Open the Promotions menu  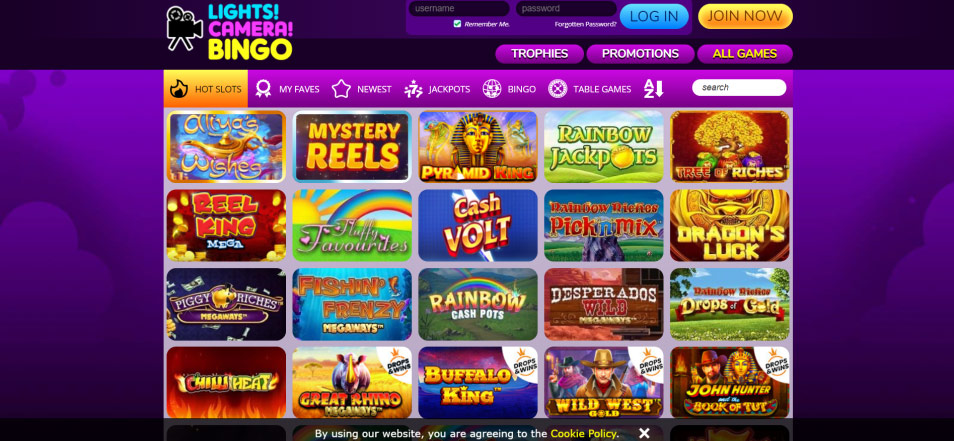pyautogui.click(x=640, y=54)
